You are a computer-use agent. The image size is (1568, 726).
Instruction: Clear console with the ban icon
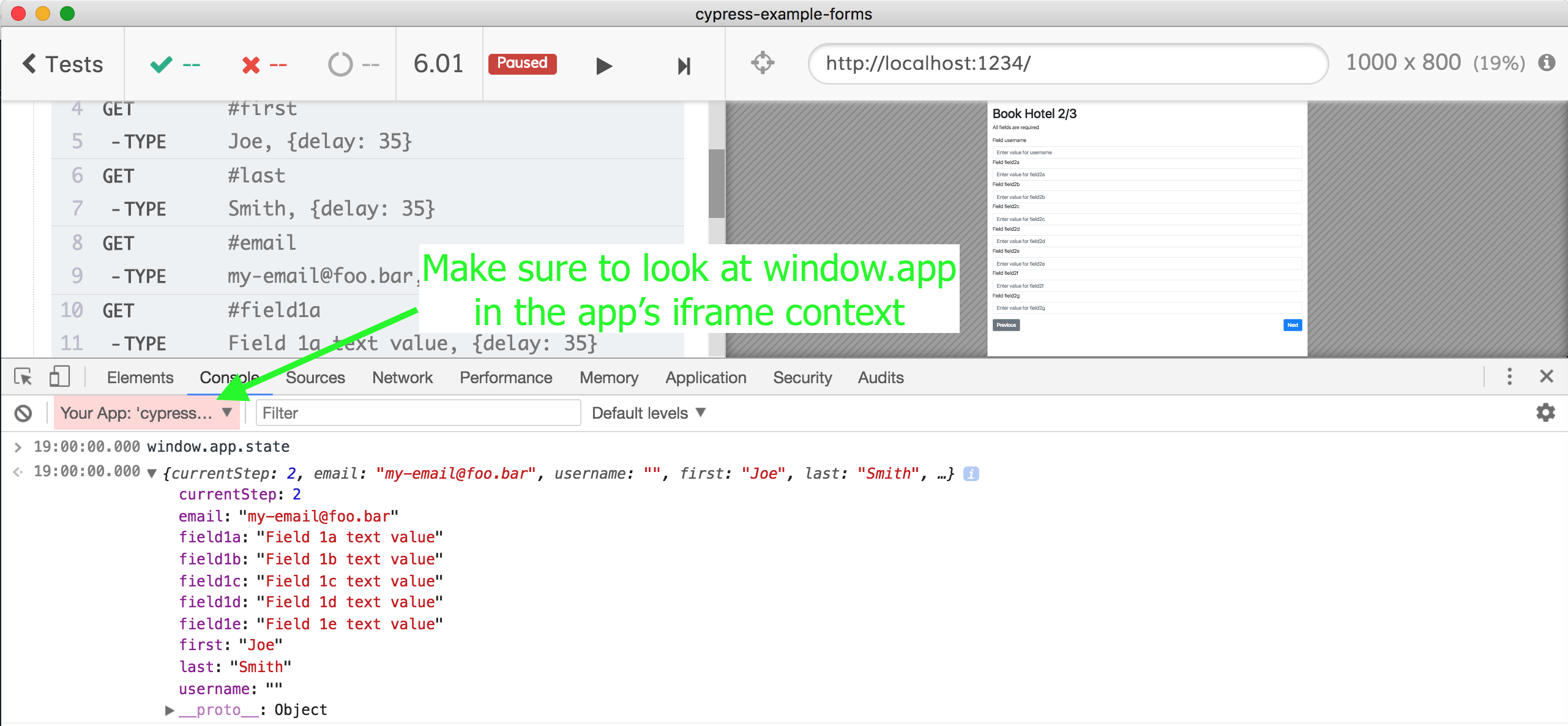point(23,413)
